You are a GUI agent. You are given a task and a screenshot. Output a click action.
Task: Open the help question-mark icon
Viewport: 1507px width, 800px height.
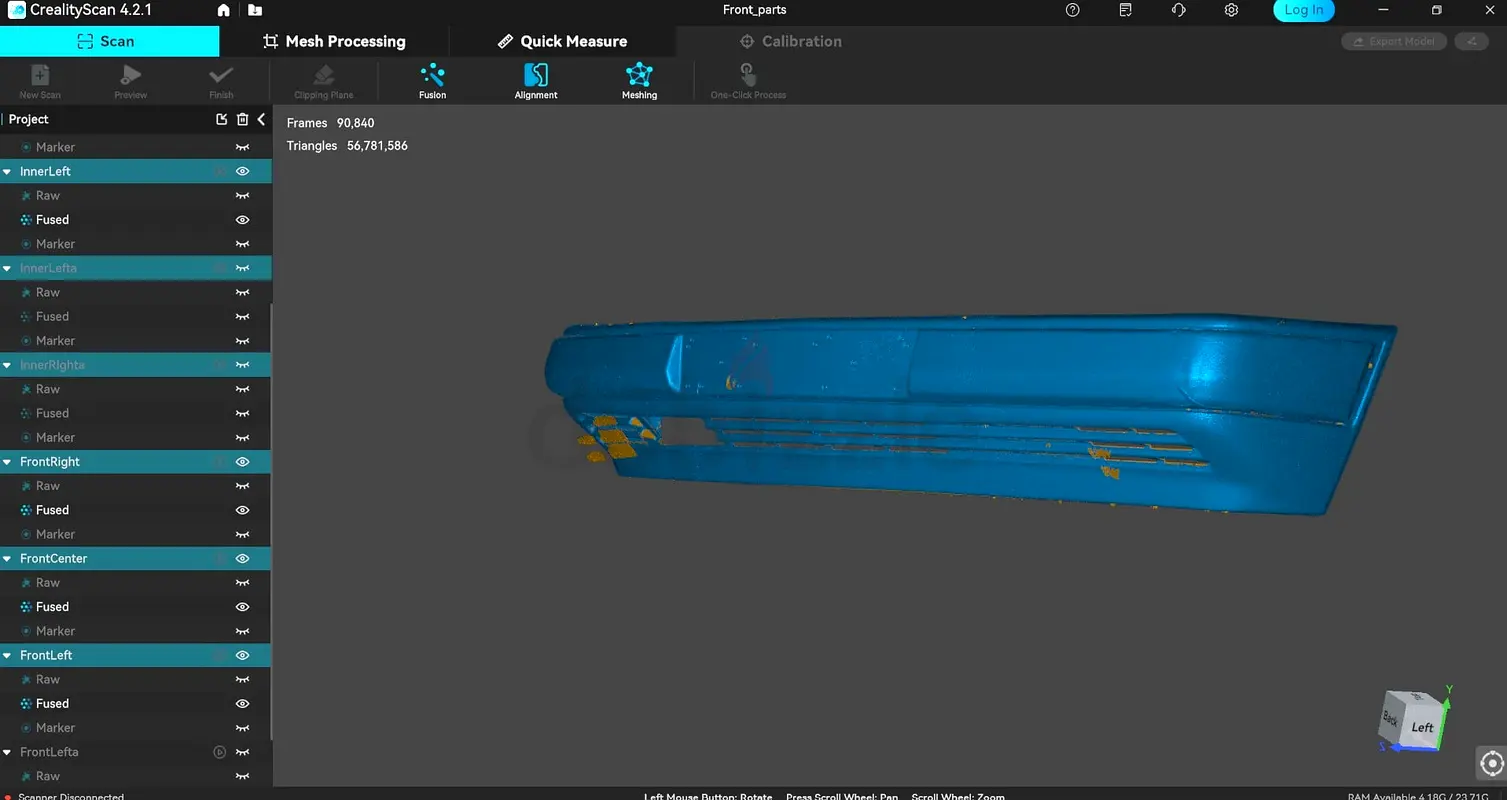(x=1073, y=10)
